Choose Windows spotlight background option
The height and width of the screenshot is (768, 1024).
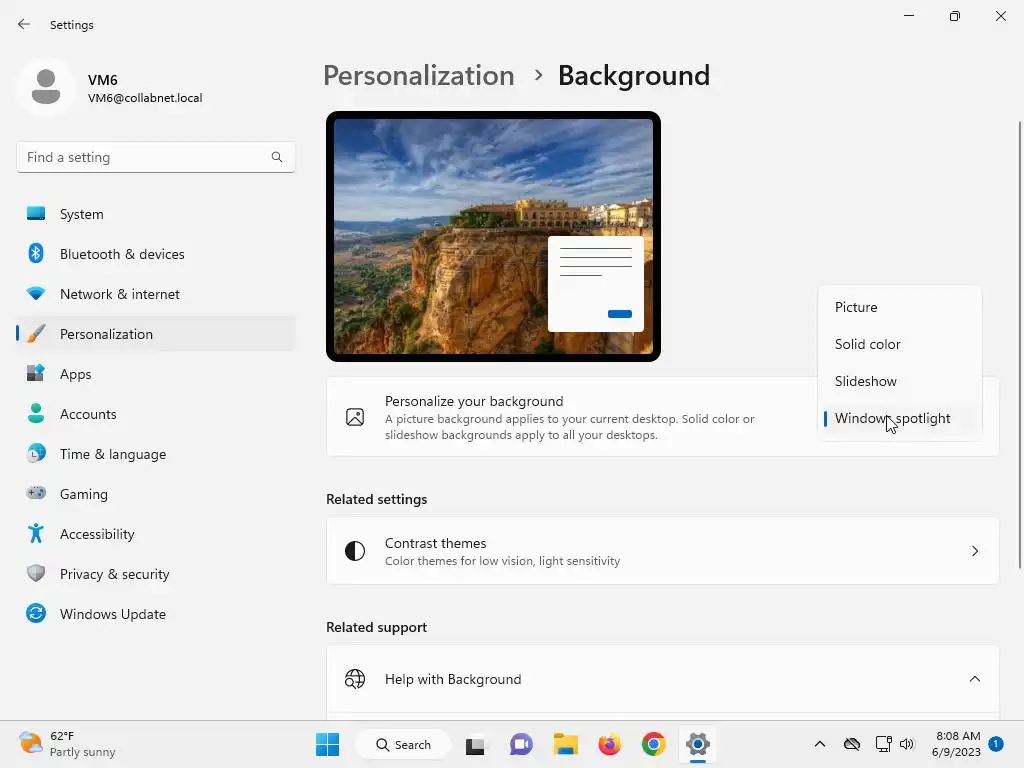[899, 419]
